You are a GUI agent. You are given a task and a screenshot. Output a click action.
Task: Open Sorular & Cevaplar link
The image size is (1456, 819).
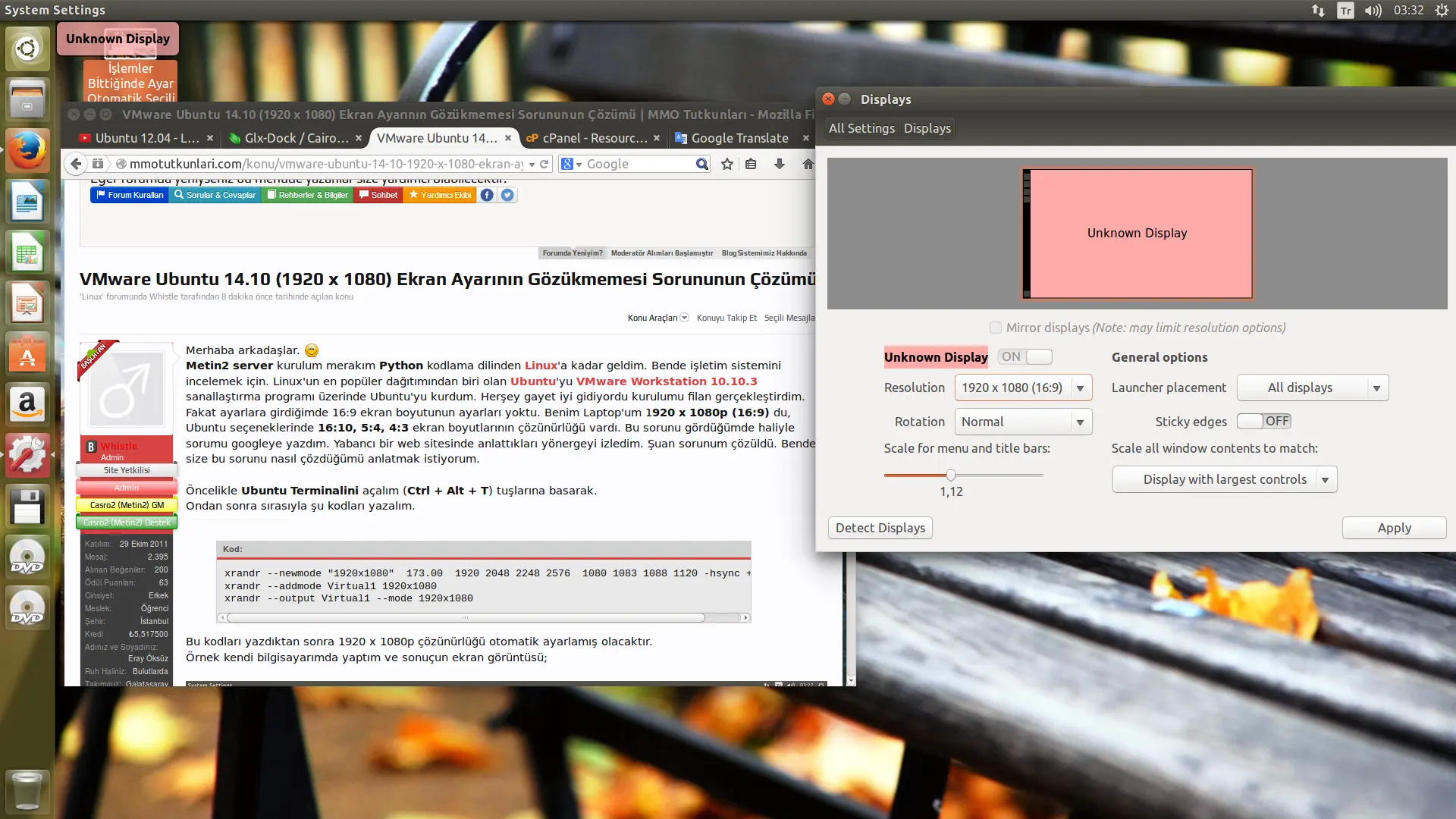coord(215,195)
